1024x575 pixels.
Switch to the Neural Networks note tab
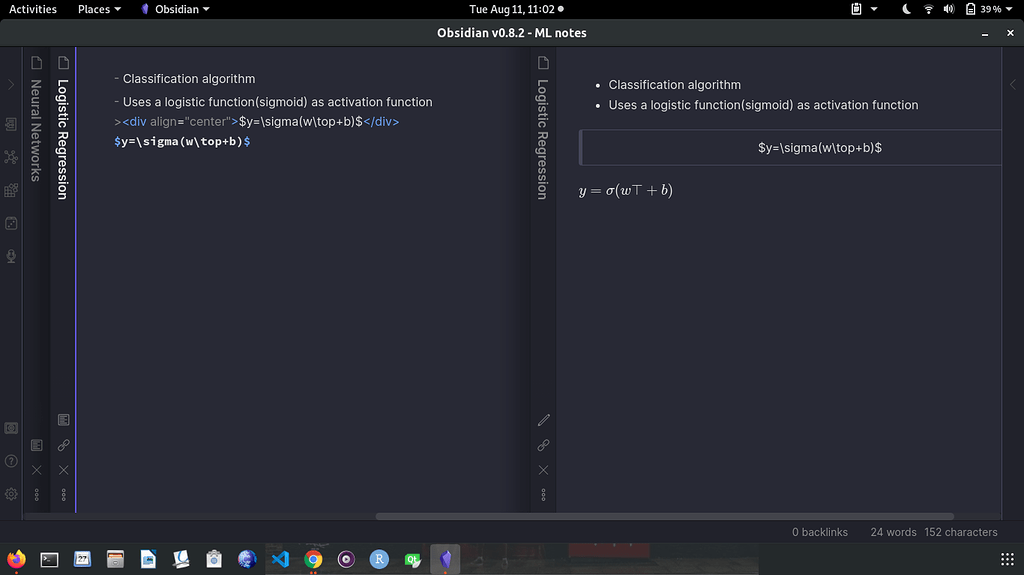pos(37,131)
